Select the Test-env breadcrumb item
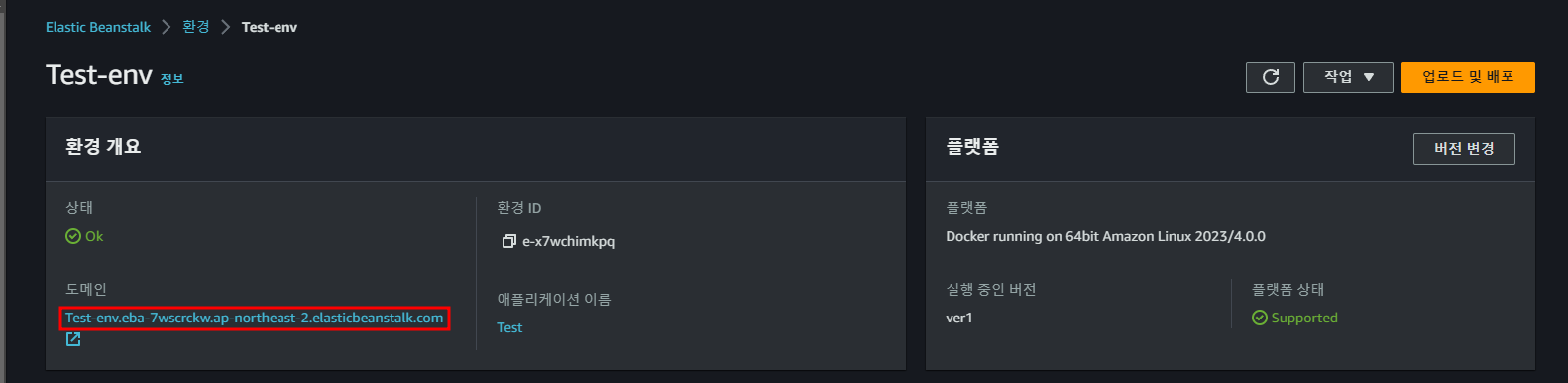Screen dimensions: 1568x383 click(x=270, y=27)
